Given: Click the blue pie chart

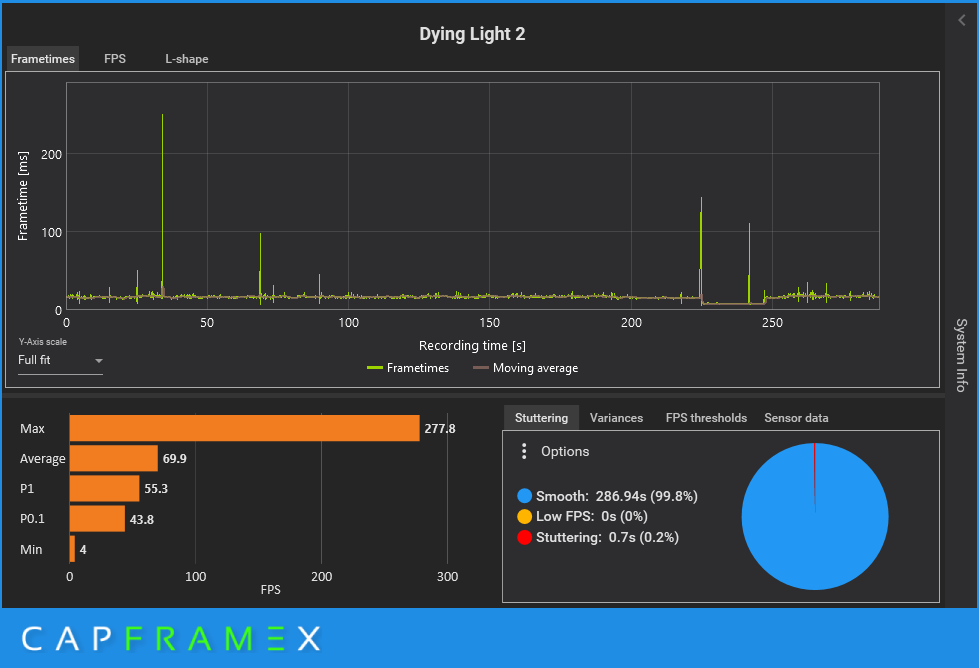Looking at the screenshot, I should (815, 516).
